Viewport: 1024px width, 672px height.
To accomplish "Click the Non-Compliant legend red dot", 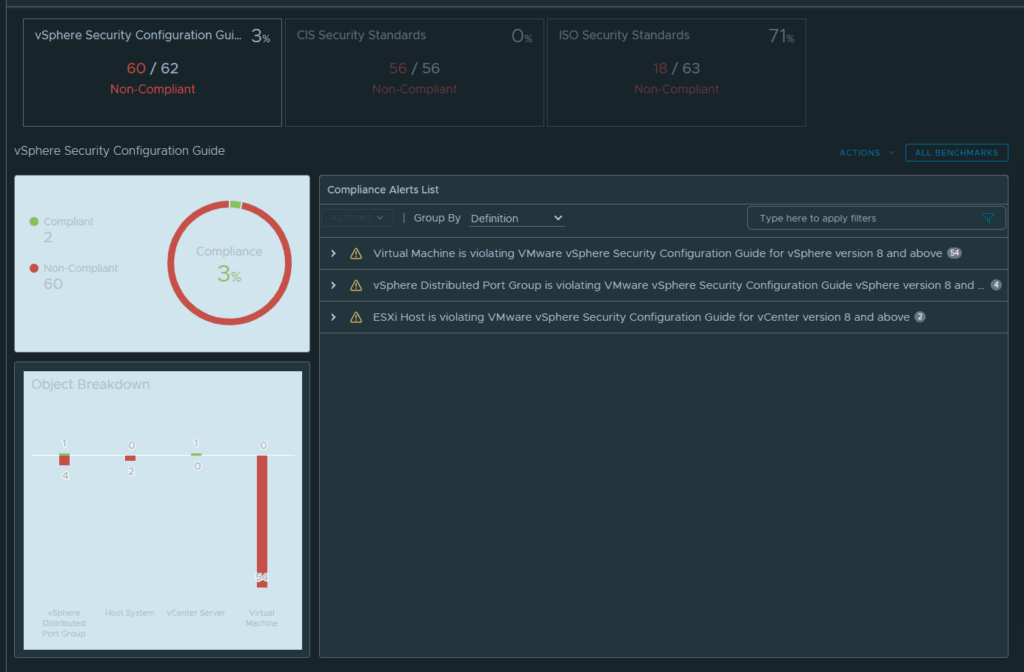I will click(34, 268).
